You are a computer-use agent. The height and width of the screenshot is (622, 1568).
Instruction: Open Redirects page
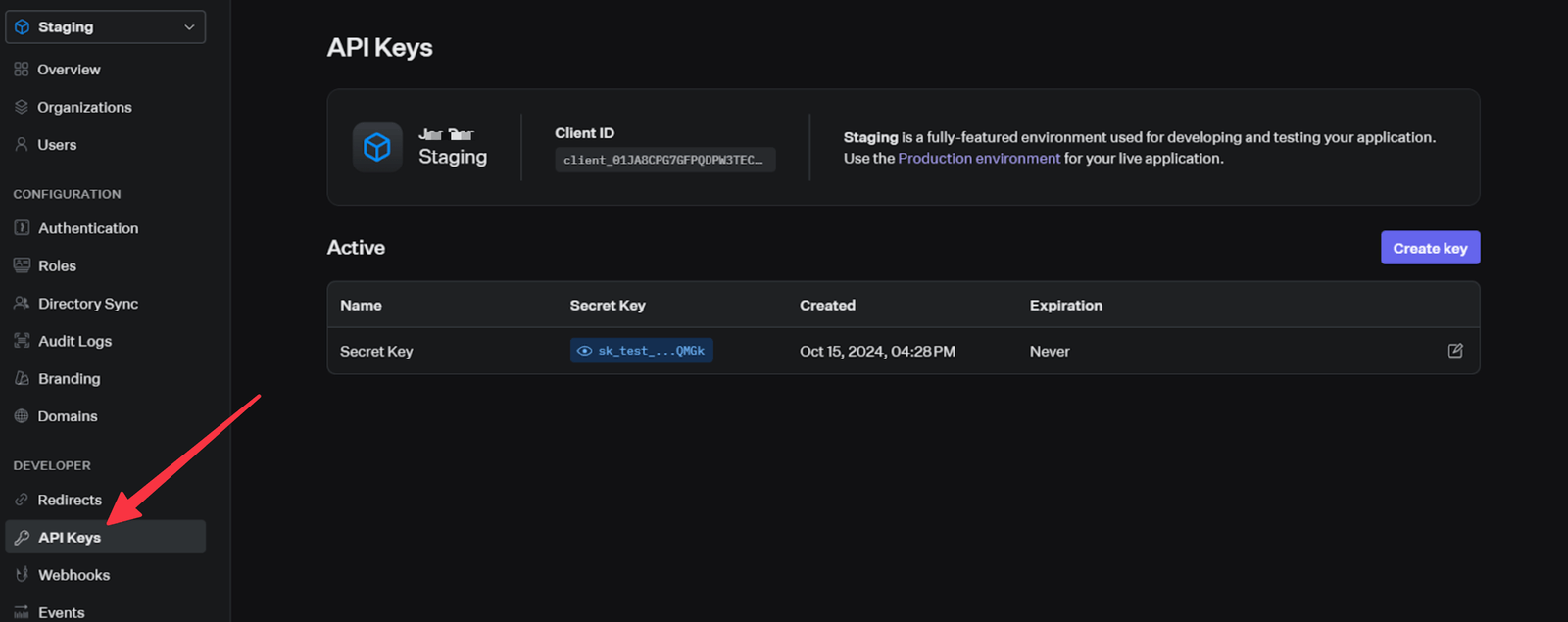click(x=70, y=500)
